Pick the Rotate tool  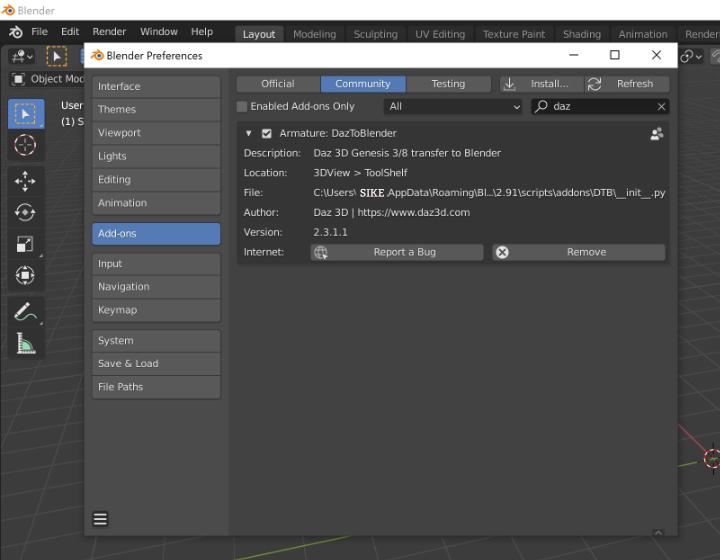25,213
